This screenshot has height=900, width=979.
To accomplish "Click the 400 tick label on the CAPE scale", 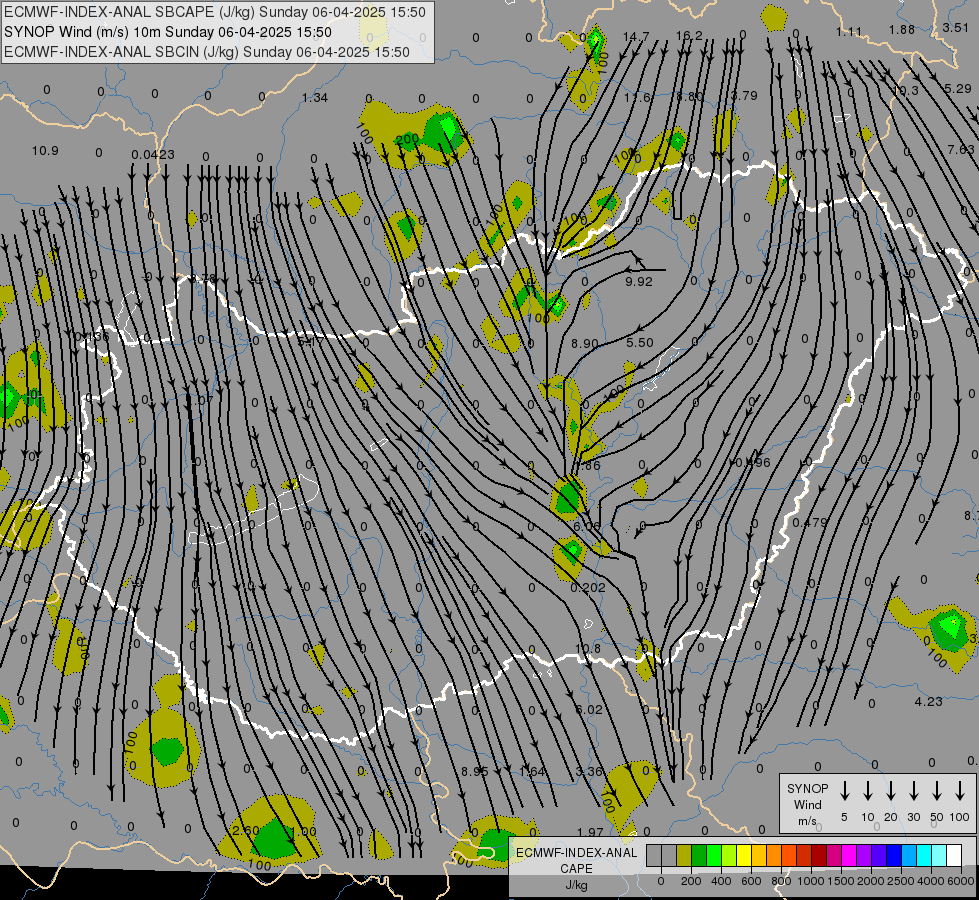I will [721, 881].
